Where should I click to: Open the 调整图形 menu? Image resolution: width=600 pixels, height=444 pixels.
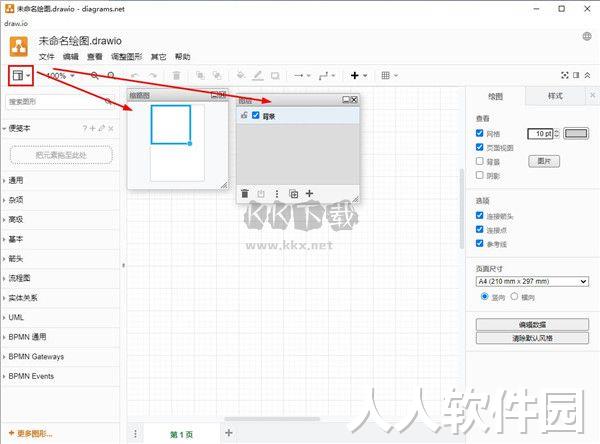(x=126, y=57)
